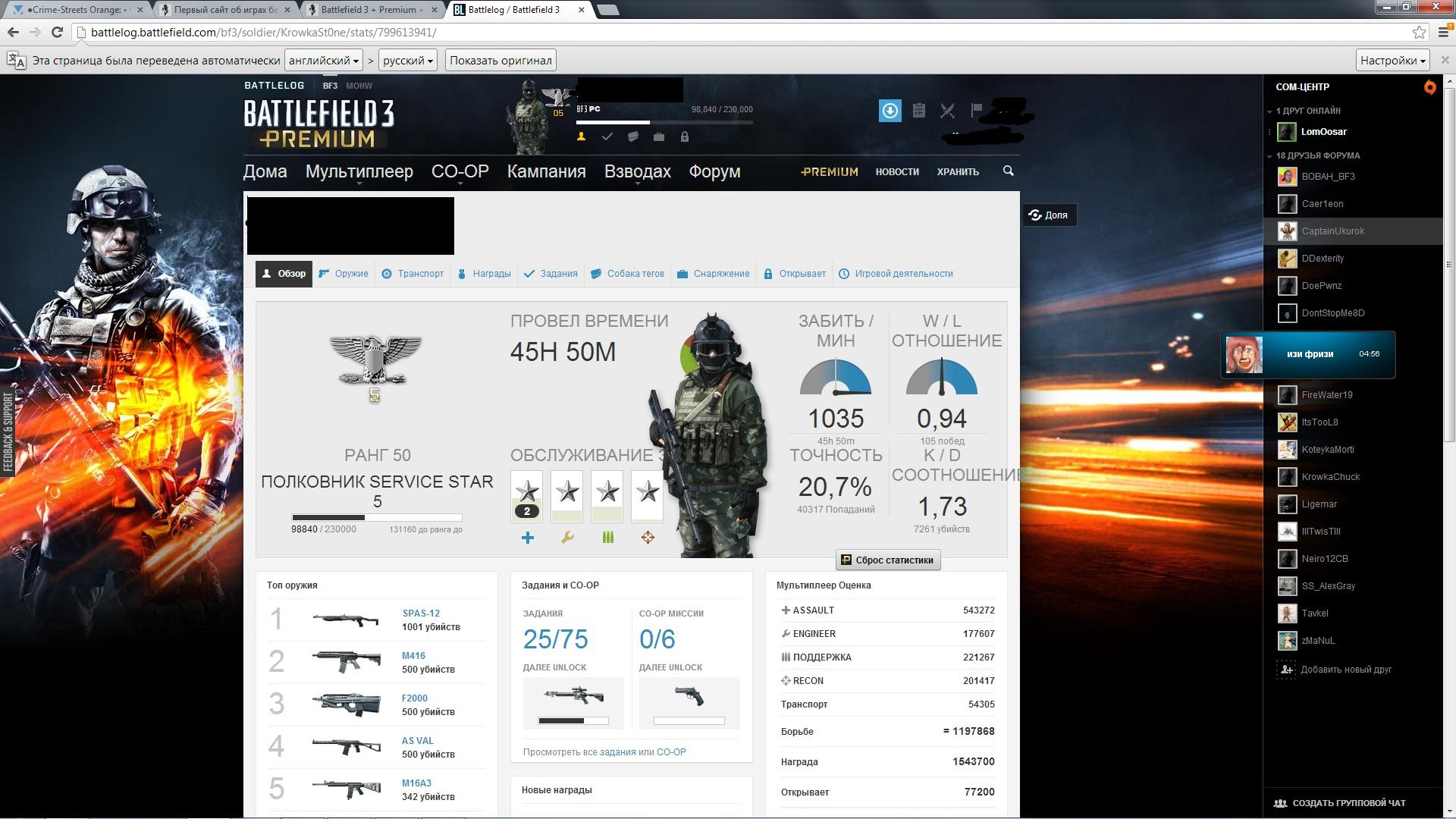Screen dimensions: 1456x819
Task: Open the clipboard assignments icon in header
Action: [x=918, y=111]
